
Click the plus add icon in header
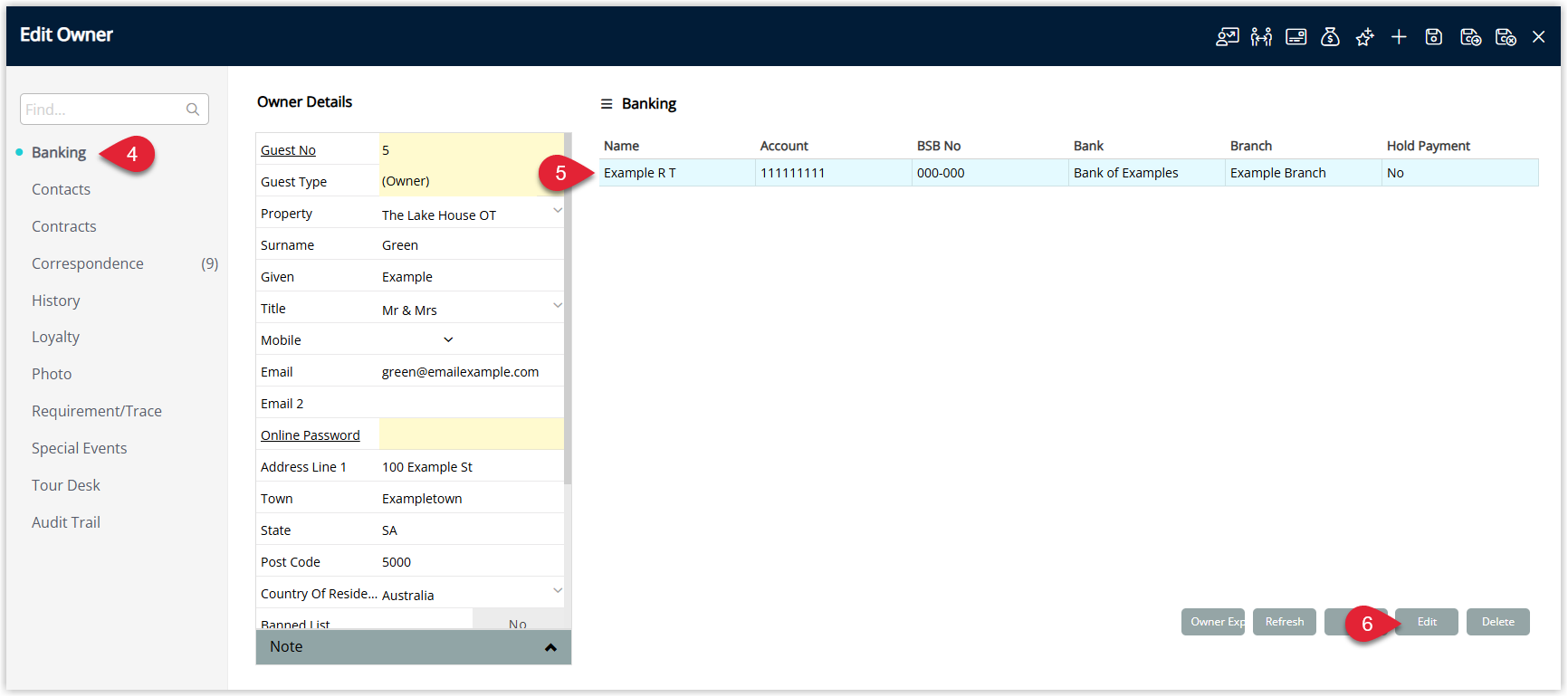[1399, 37]
